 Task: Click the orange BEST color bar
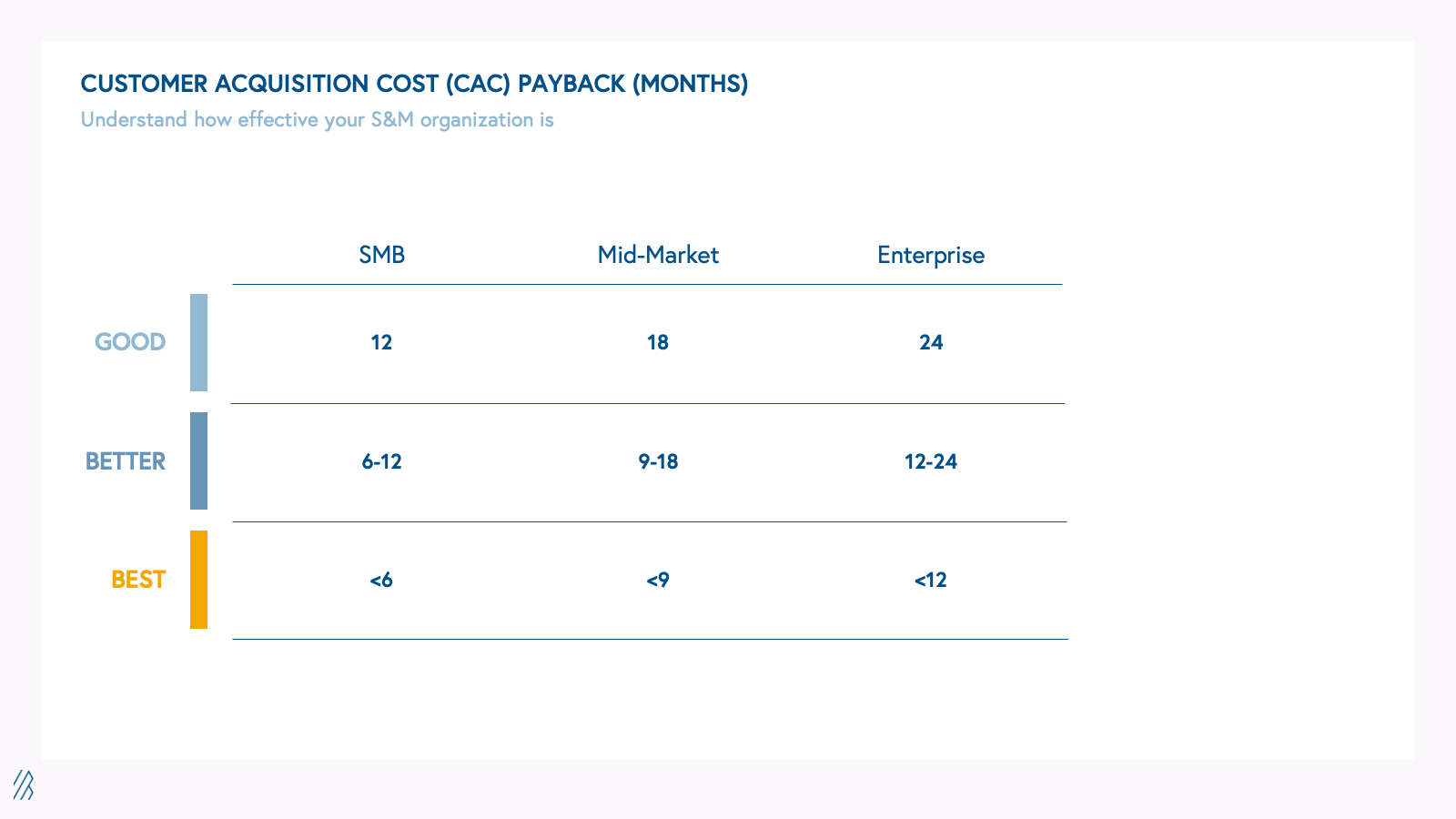coord(198,580)
